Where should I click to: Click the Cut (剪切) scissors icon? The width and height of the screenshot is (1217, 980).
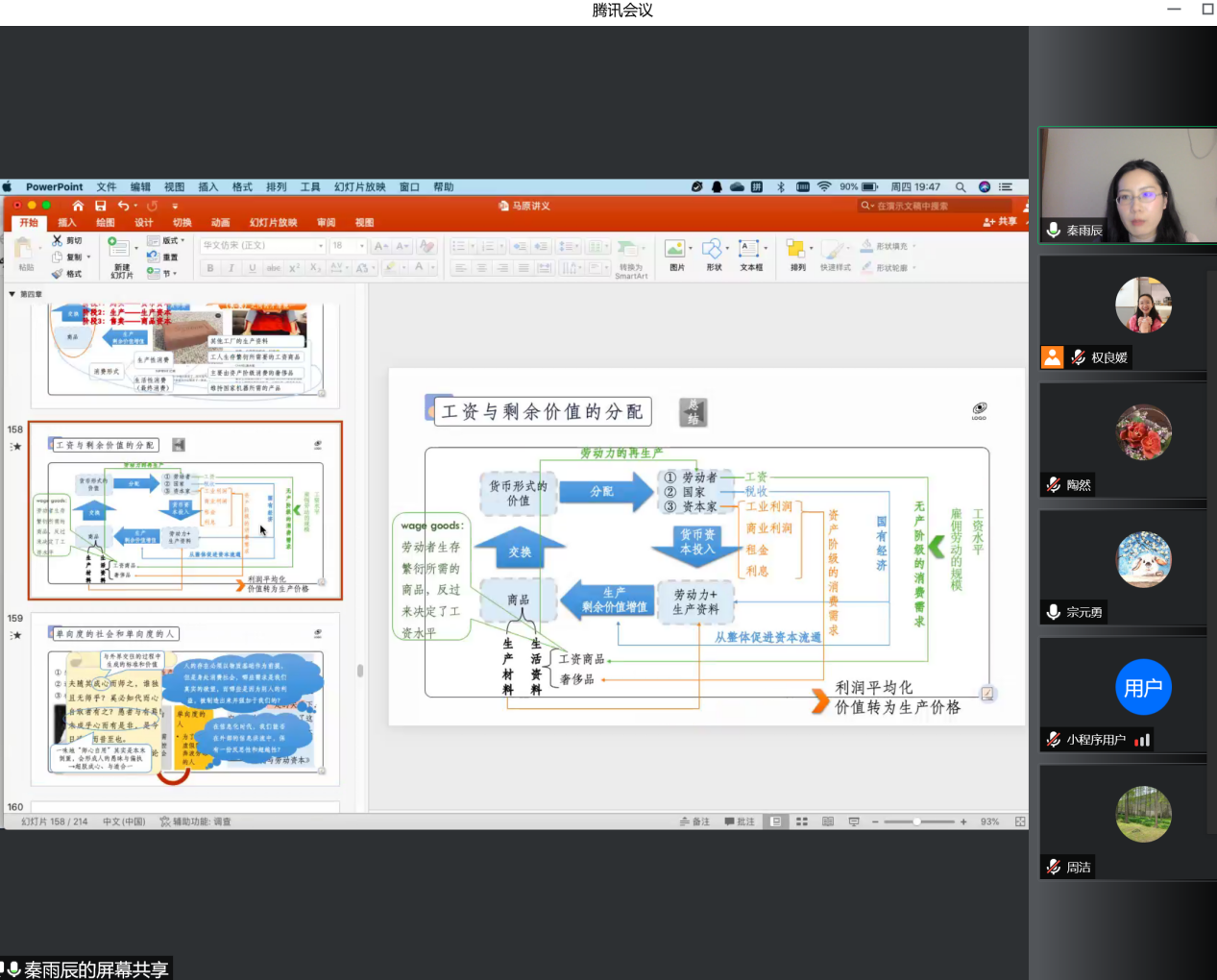(58, 241)
